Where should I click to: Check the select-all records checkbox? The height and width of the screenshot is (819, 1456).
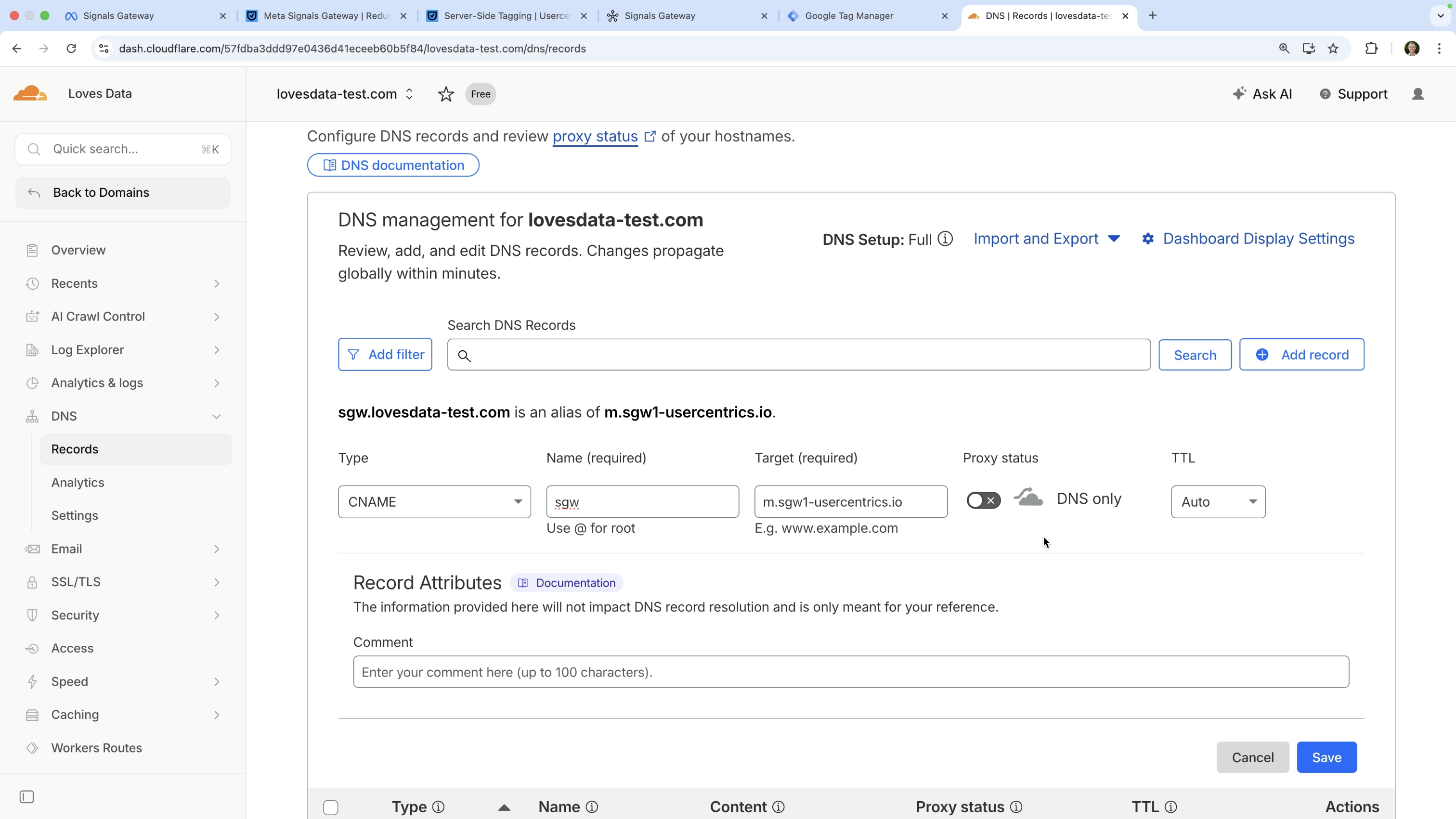coord(331,807)
